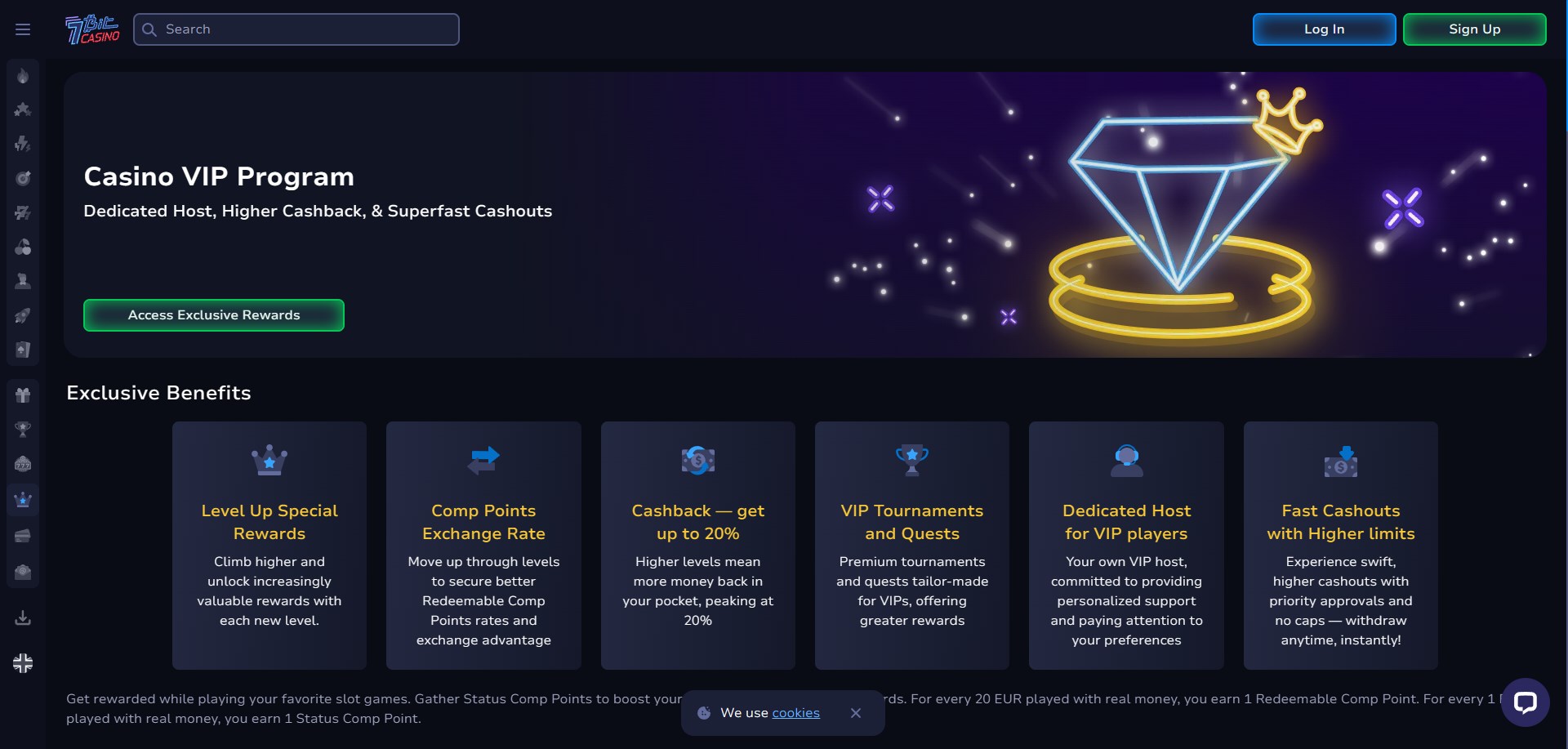1568x749 pixels.
Task: Open the target bullseye sidebar icon
Action: click(x=23, y=178)
